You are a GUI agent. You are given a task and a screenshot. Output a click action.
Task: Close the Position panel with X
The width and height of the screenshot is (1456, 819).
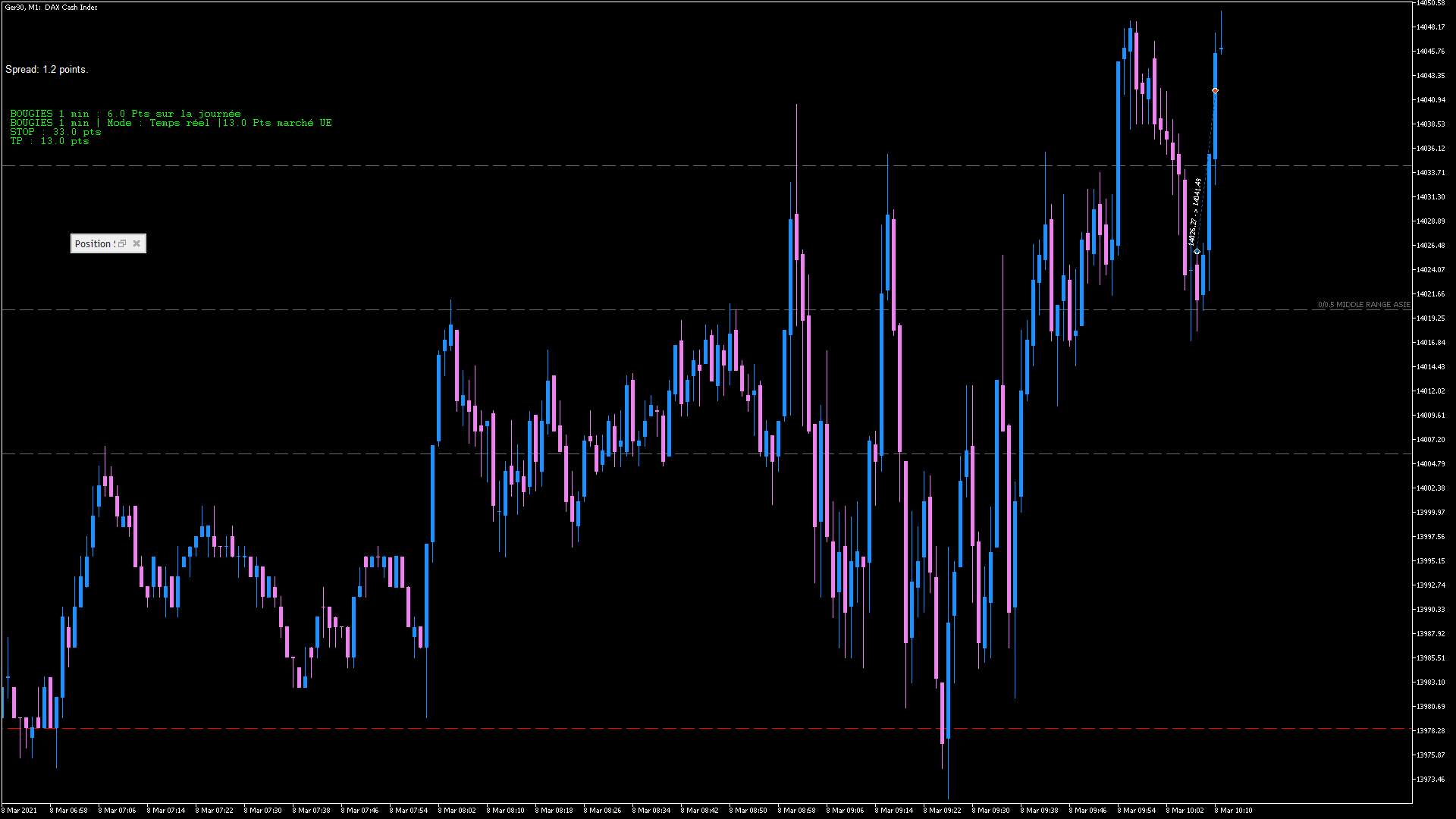(x=136, y=243)
